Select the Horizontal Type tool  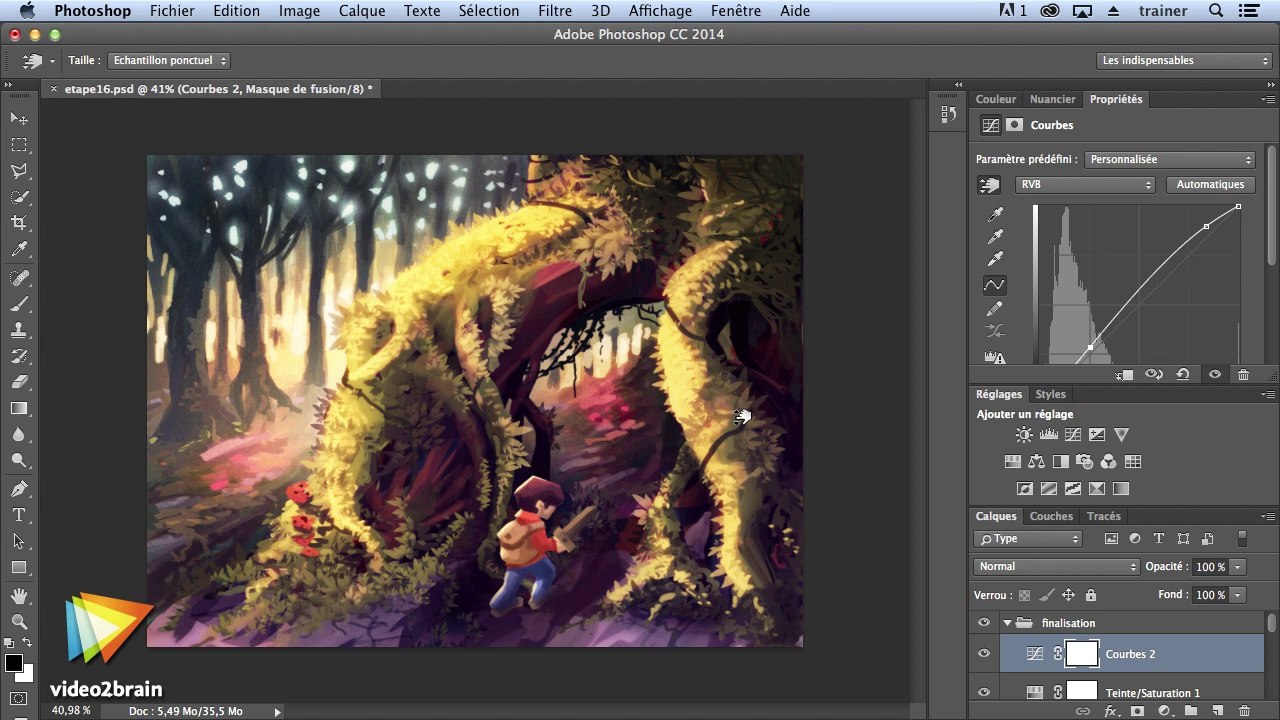click(x=19, y=515)
